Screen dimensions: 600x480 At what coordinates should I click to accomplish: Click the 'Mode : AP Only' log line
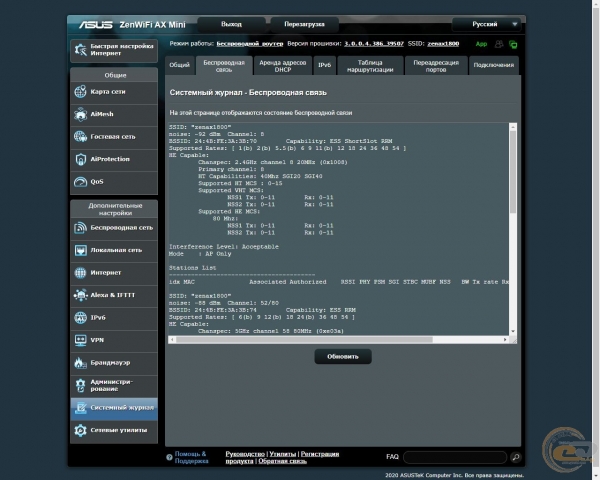point(200,254)
